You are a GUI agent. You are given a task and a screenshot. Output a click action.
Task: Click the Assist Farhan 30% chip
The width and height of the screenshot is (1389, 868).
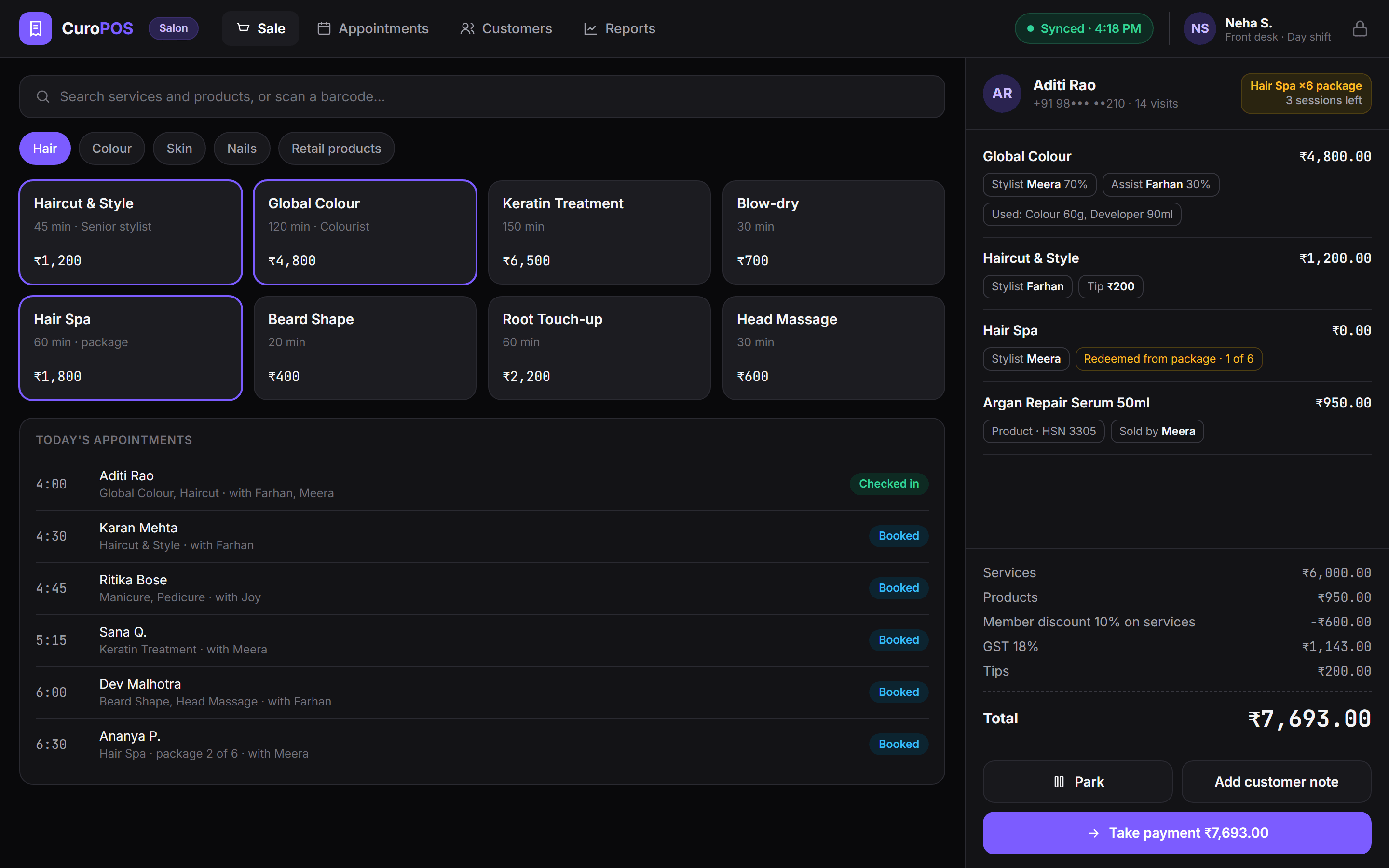(x=1160, y=184)
